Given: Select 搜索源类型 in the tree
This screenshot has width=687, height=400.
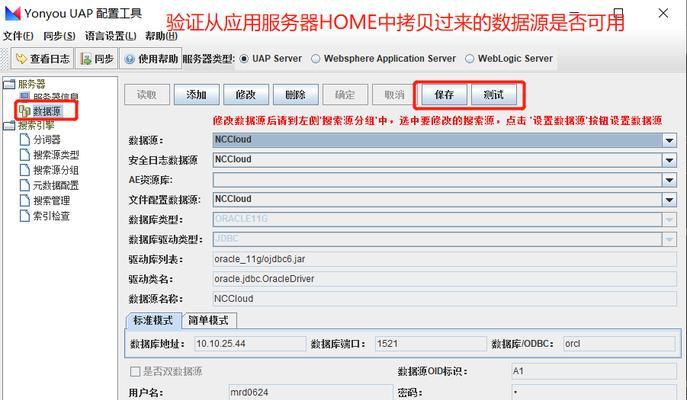Looking at the screenshot, I should (x=56, y=155).
